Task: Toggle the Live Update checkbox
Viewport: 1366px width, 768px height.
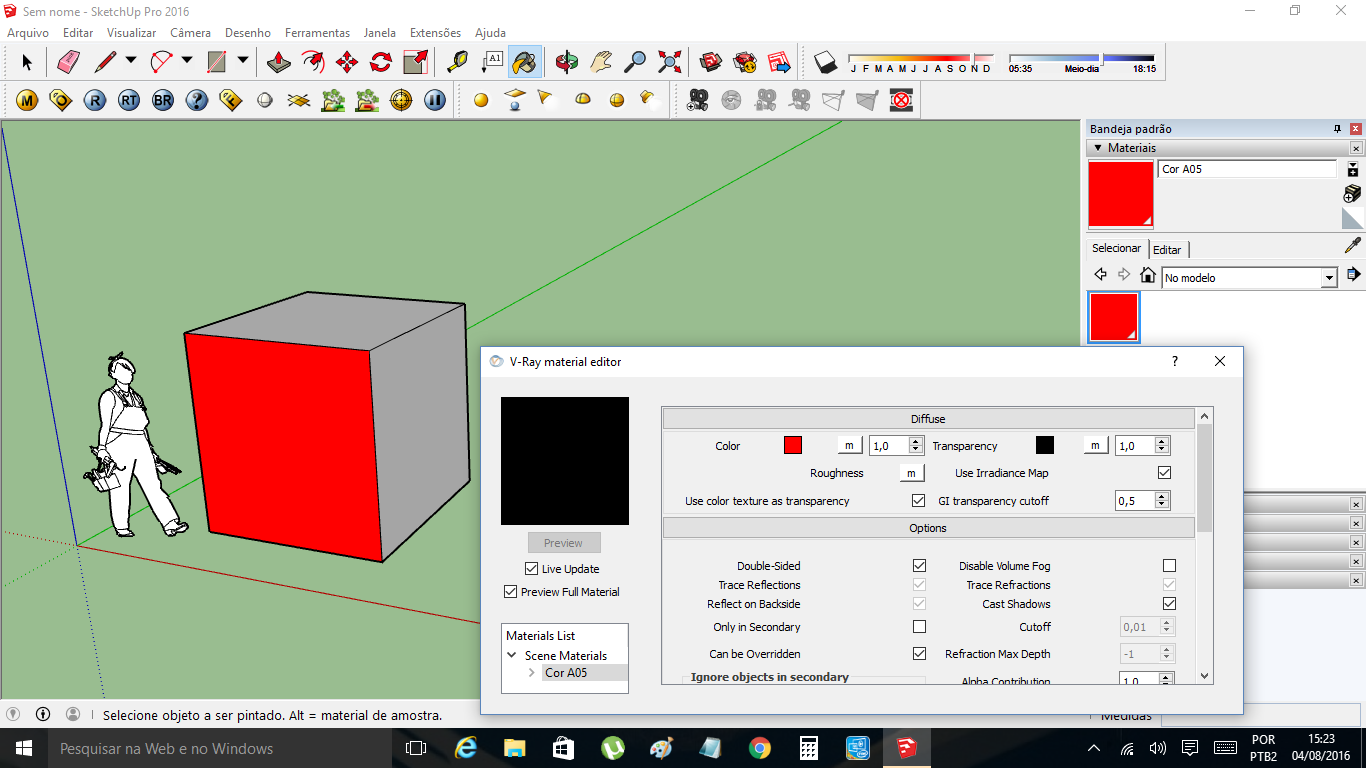Action: (531, 569)
